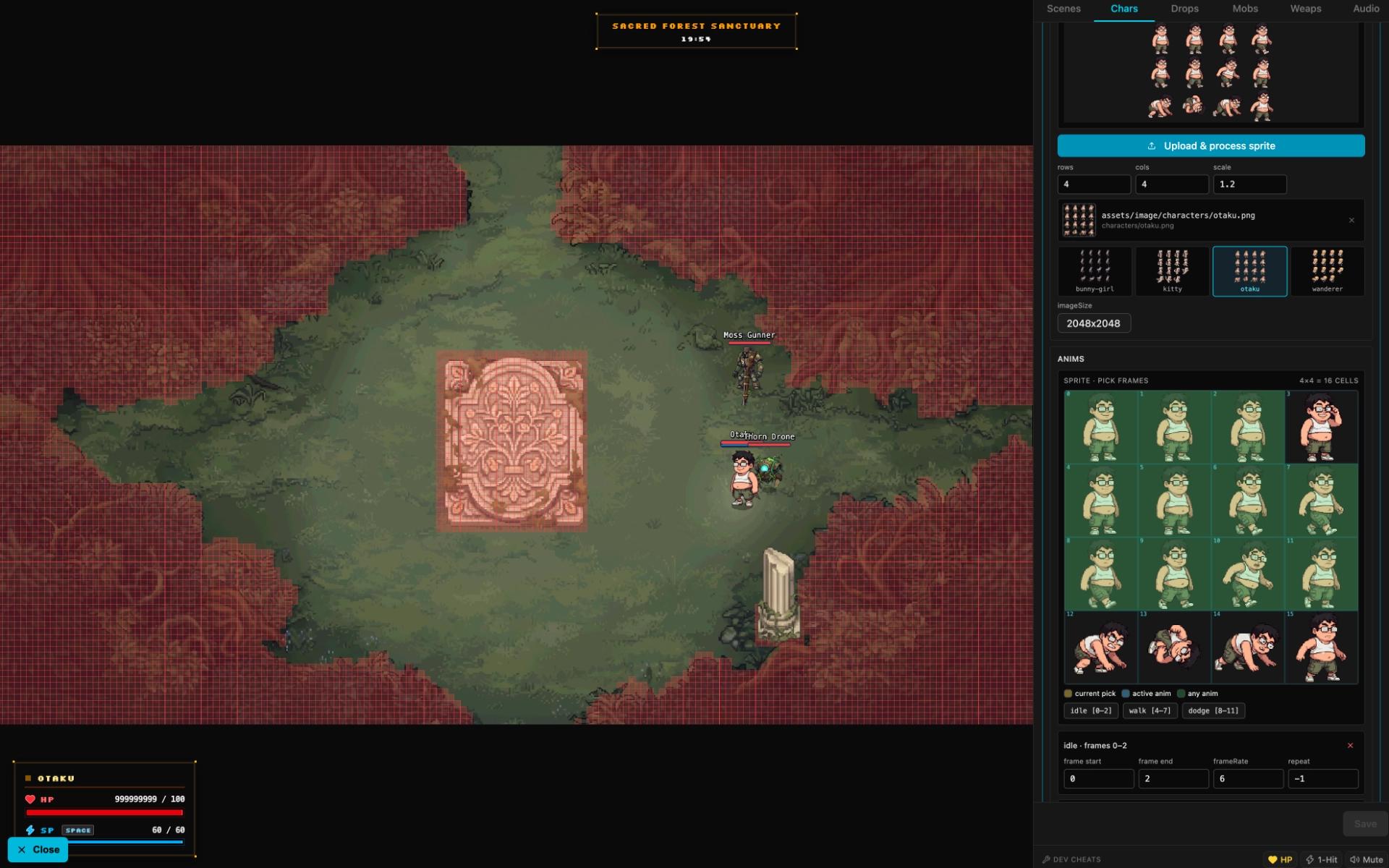Click Upload & process sprite button

(1211, 145)
